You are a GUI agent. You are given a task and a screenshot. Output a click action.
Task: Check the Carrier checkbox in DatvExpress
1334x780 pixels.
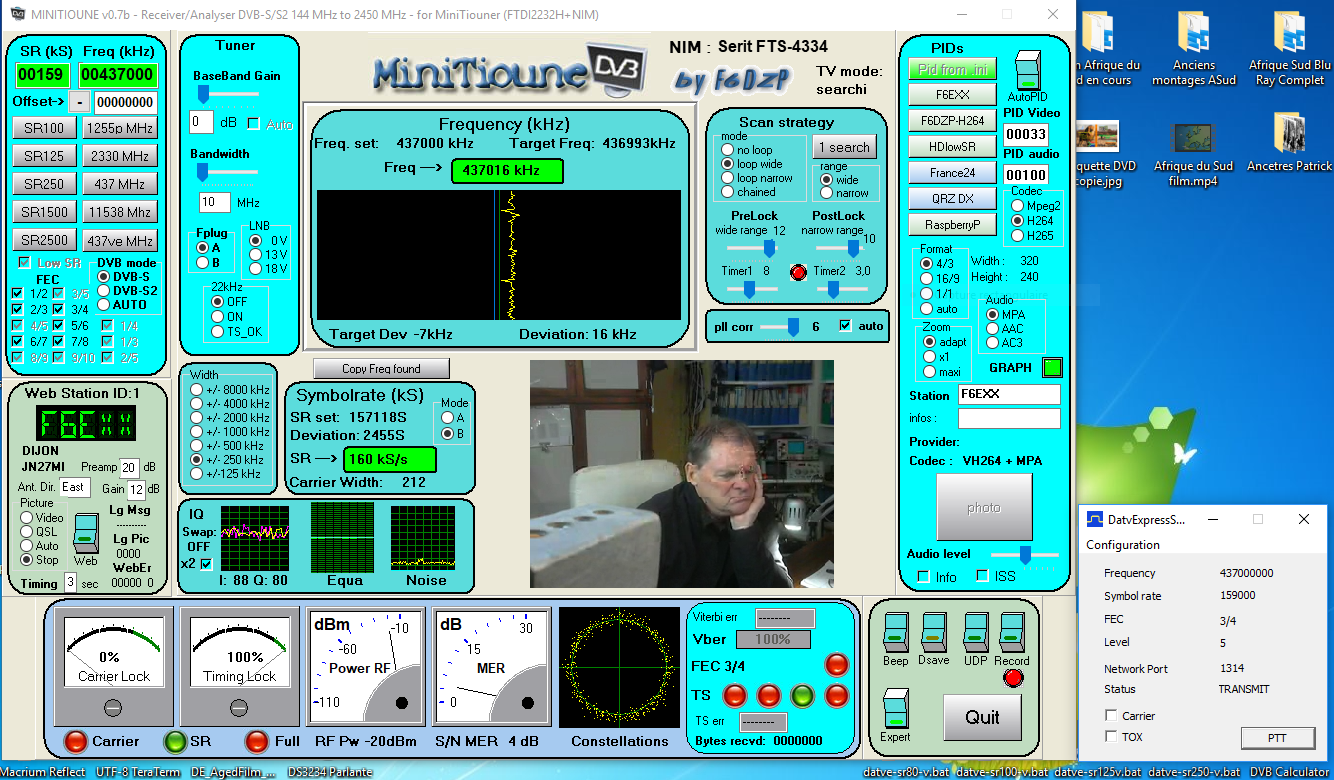click(1111, 716)
